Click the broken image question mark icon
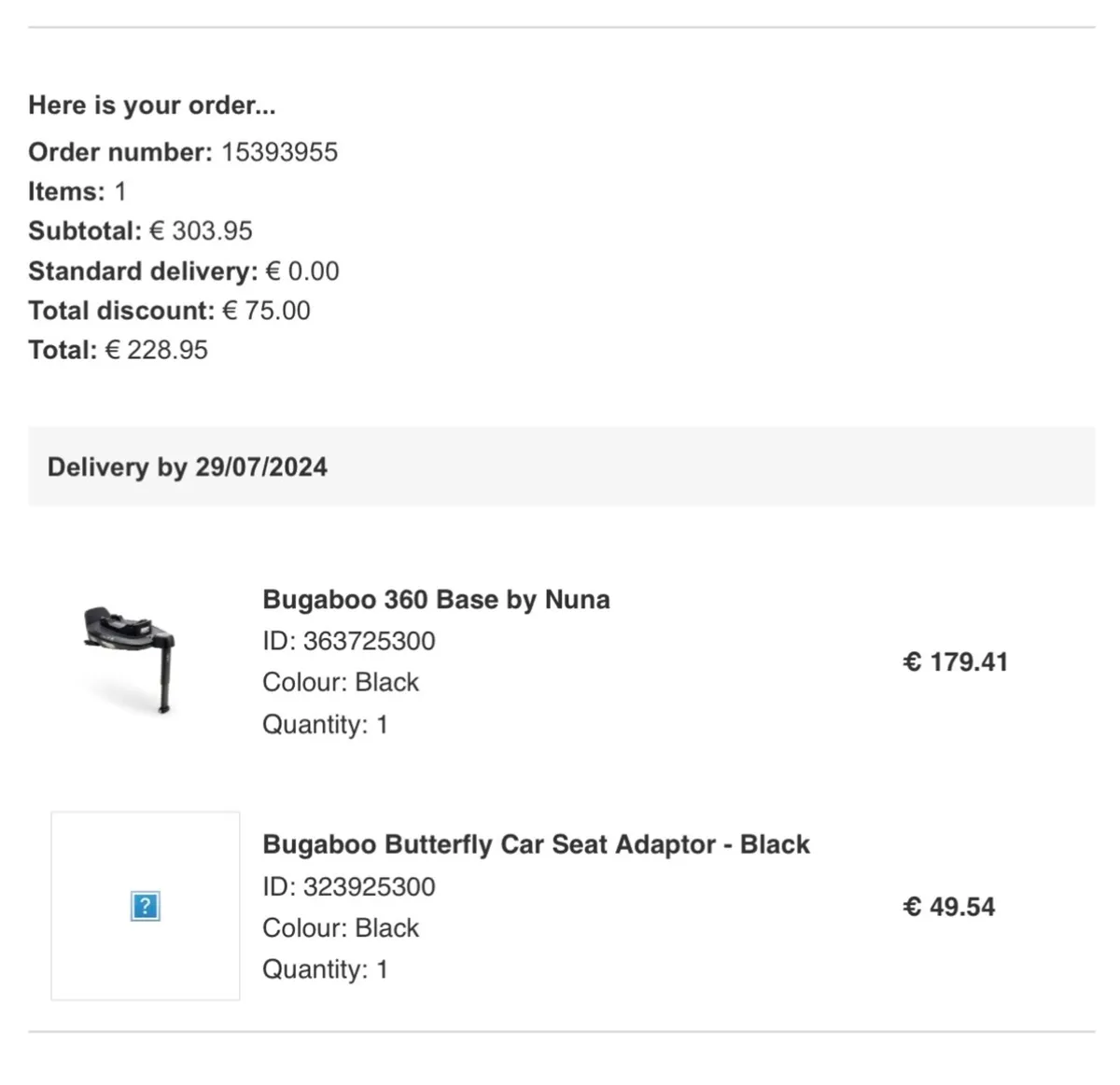The width and height of the screenshot is (1120, 1085). pos(145,906)
